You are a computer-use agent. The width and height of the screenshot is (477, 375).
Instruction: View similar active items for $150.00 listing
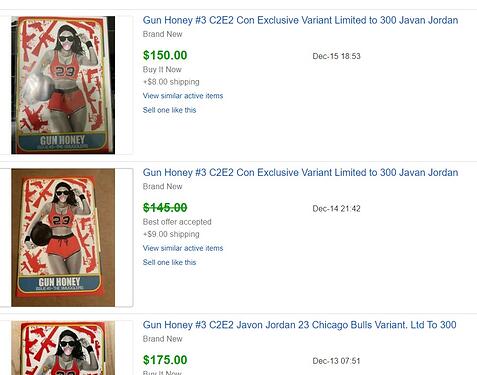(x=183, y=96)
